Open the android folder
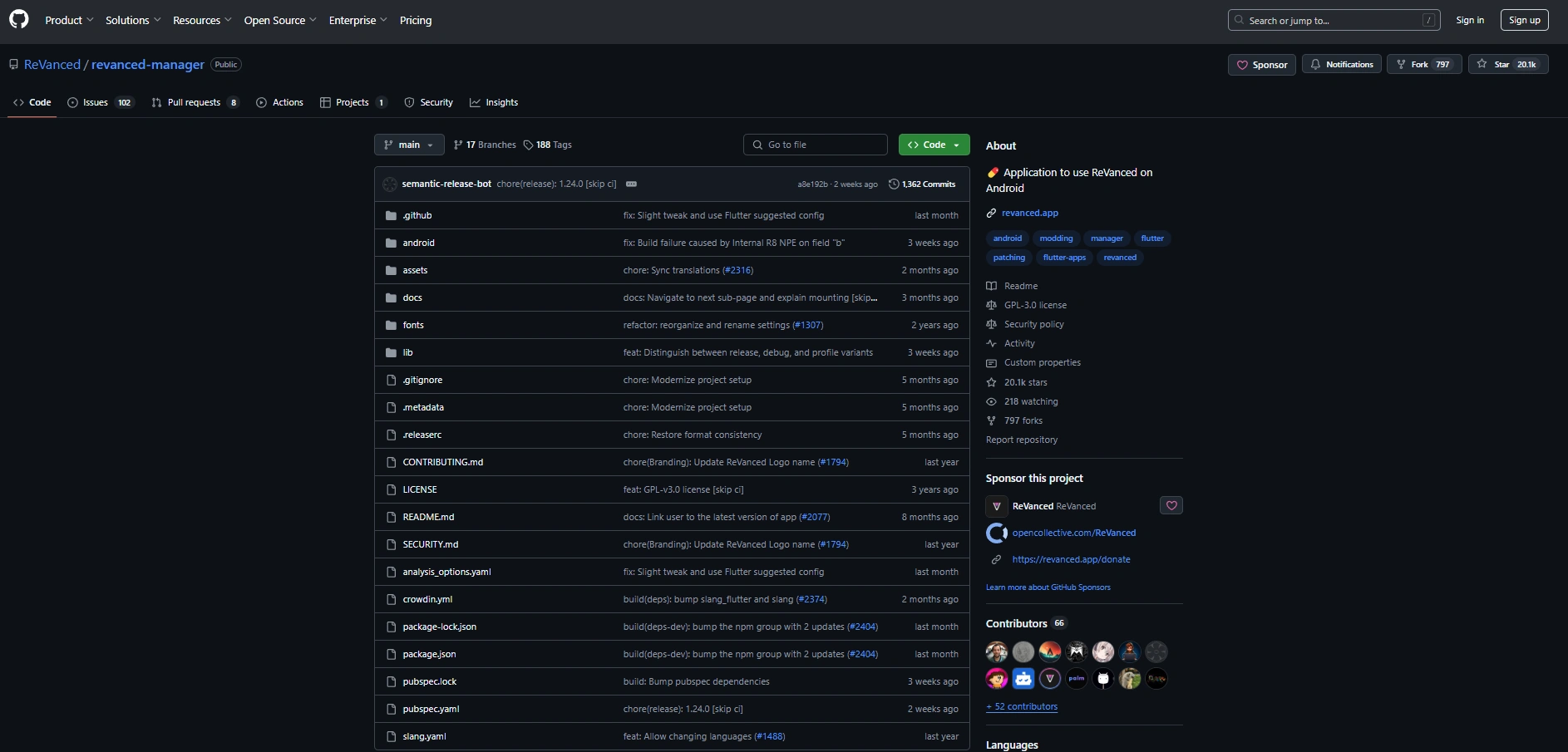 pos(418,243)
